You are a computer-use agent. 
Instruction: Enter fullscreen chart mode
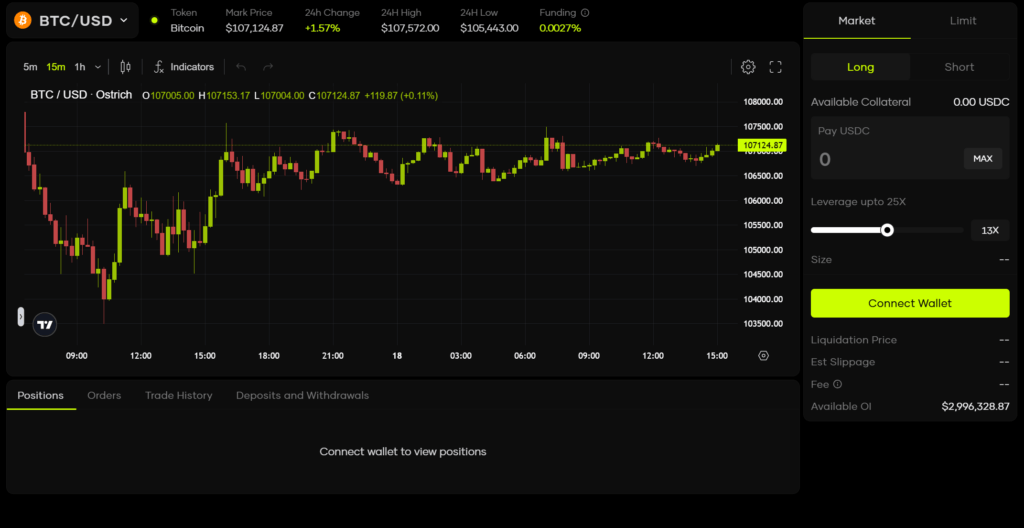[775, 67]
